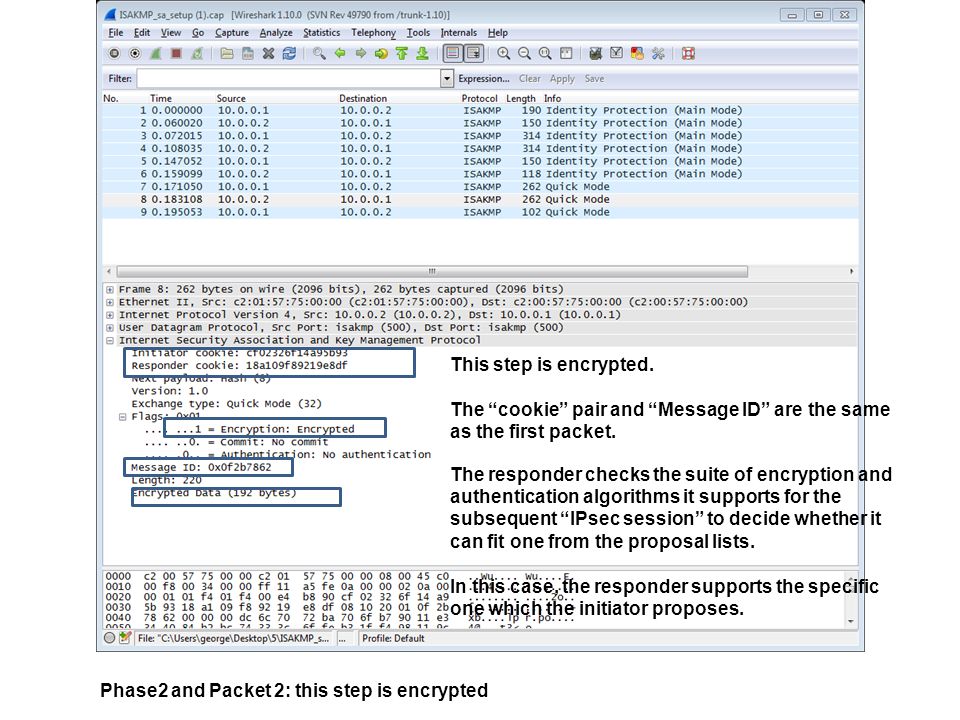Image resolution: width=960 pixels, height=720 pixels.
Task: Click the packet list horizontal scrollbar
Action: [x=432, y=271]
